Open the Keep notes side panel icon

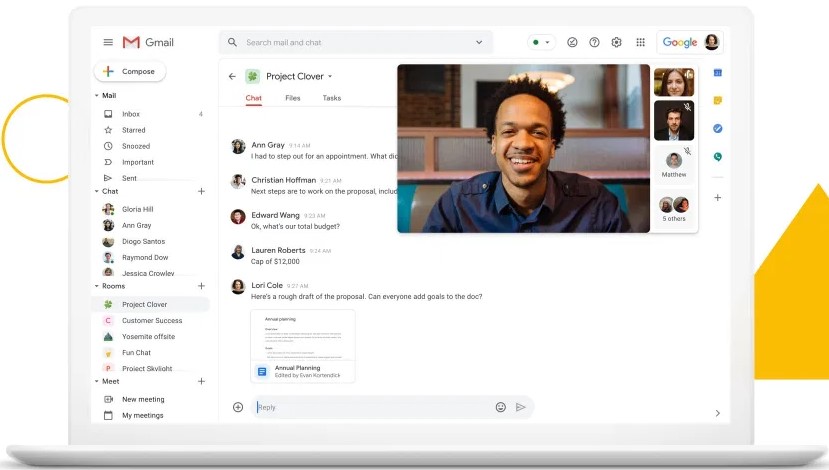point(717,100)
